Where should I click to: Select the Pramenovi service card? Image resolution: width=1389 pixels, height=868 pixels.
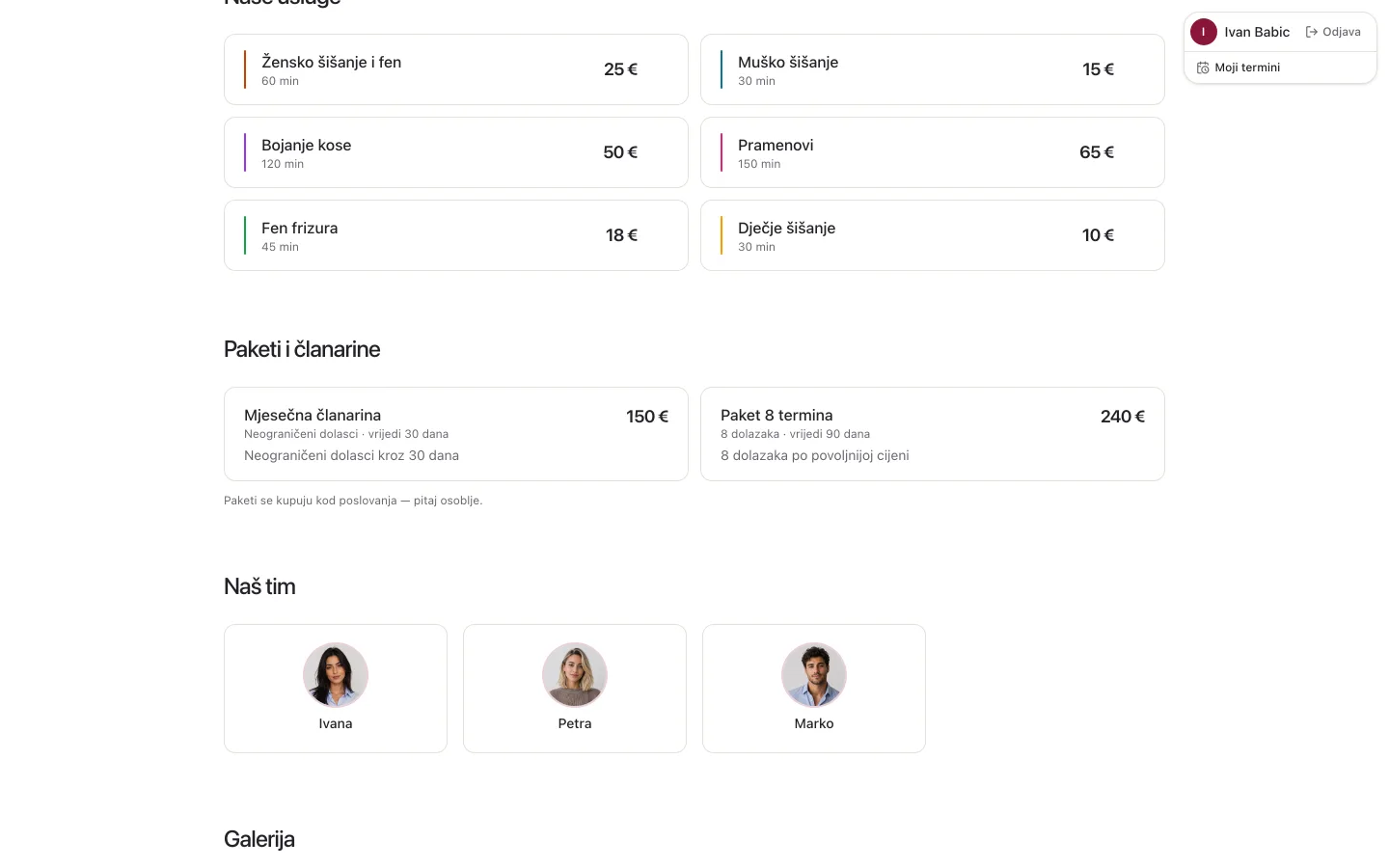point(933,152)
